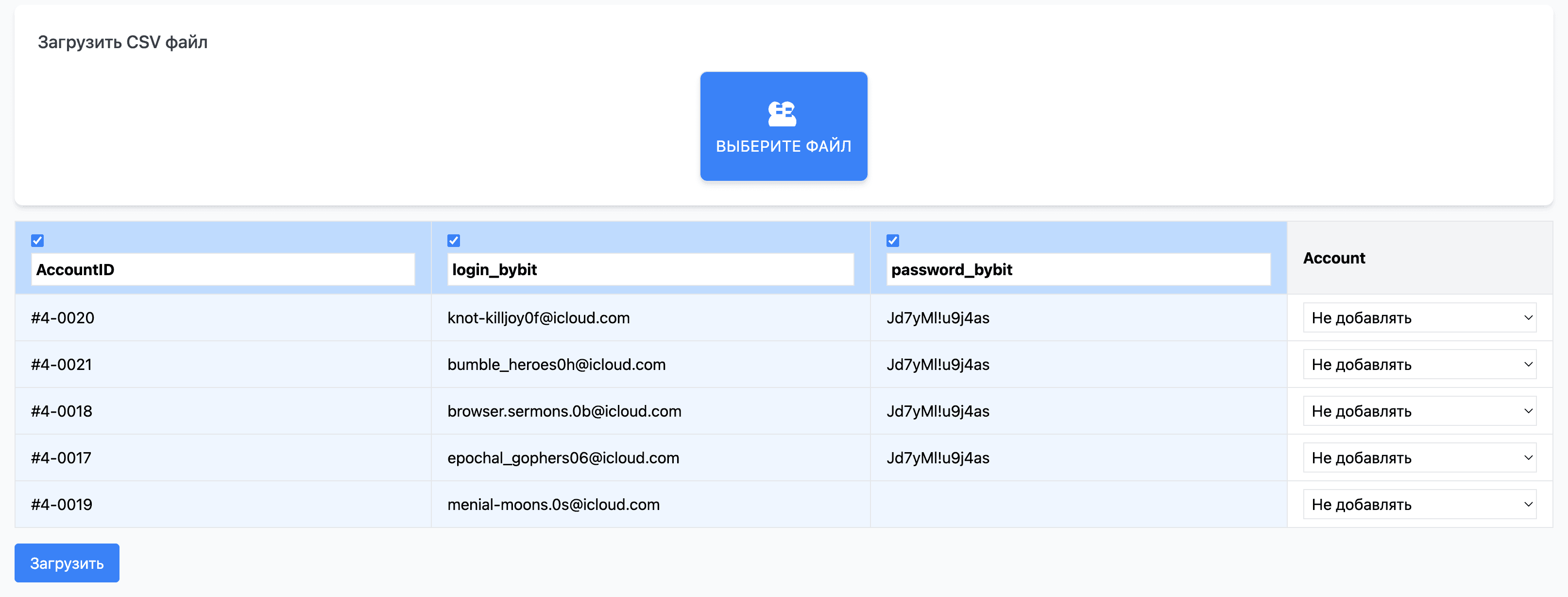The image size is (1568, 597).
Task: Click the Загрузить submit button
Action: (67, 563)
